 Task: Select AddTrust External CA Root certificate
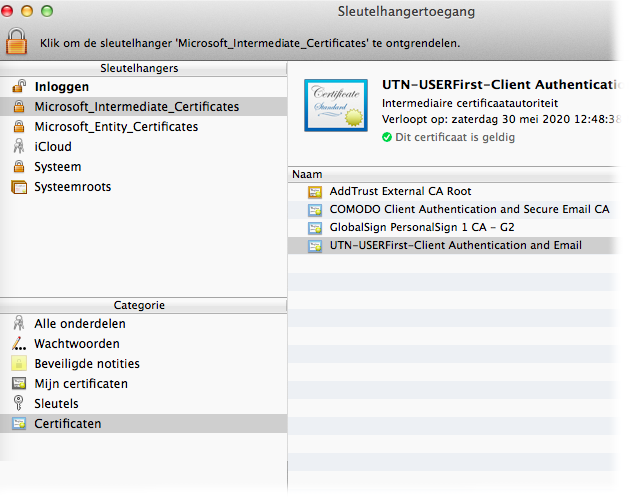(453, 191)
